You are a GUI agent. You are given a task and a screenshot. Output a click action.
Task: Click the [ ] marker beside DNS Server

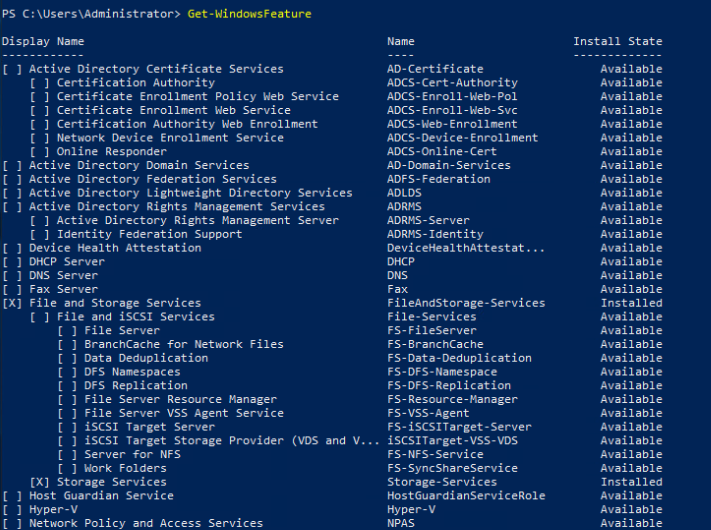(11, 275)
